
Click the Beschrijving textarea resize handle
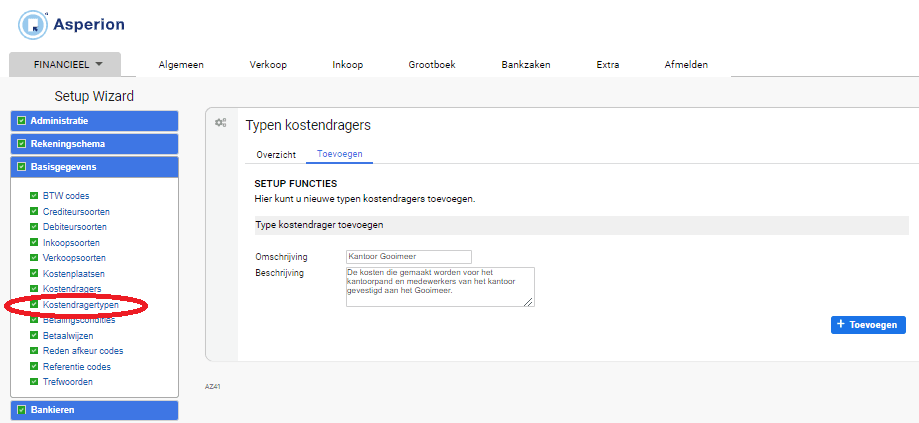coord(529,302)
